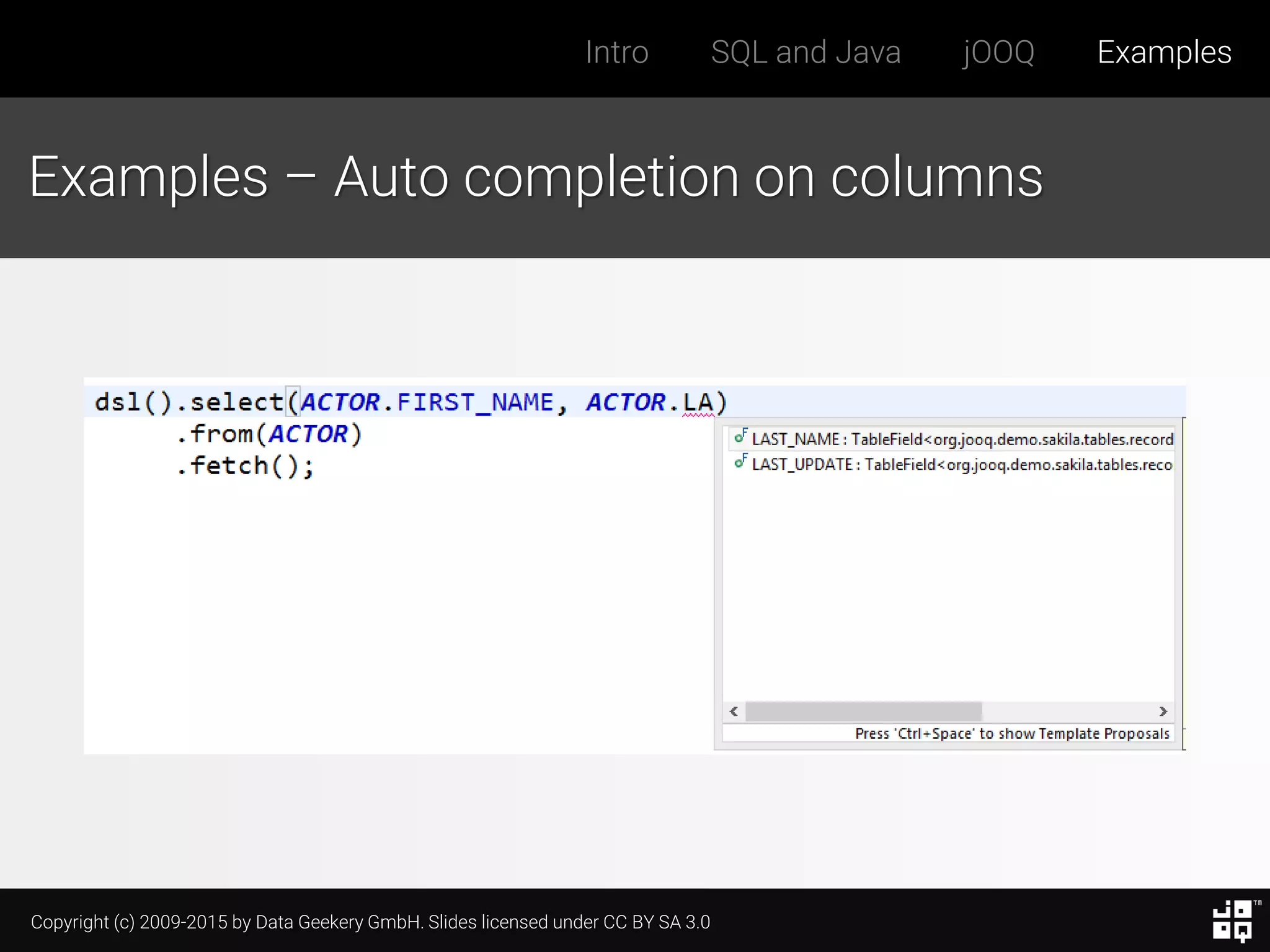Image resolution: width=1270 pixels, height=952 pixels.
Task: Click the horizontal scrollbar thumb in proposals
Action: coord(863,711)
